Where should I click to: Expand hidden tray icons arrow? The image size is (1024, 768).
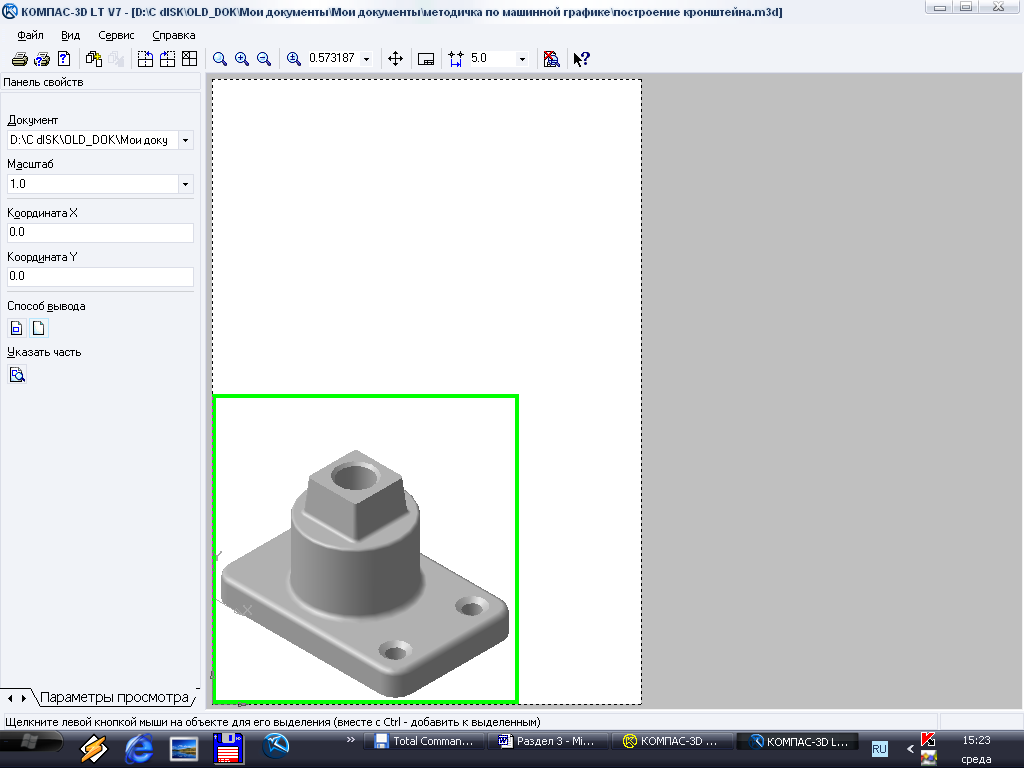click(910, 749)
